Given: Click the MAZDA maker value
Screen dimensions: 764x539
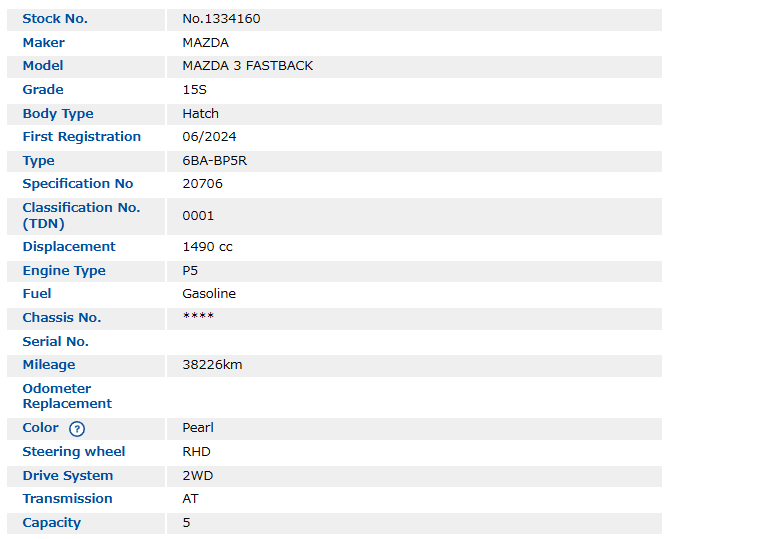Looking at the screenshot, I should coord(205,43).
